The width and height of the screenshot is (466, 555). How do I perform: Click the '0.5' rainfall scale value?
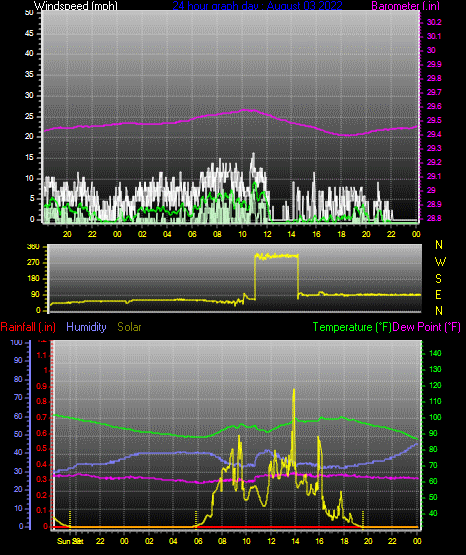point(42,448)
